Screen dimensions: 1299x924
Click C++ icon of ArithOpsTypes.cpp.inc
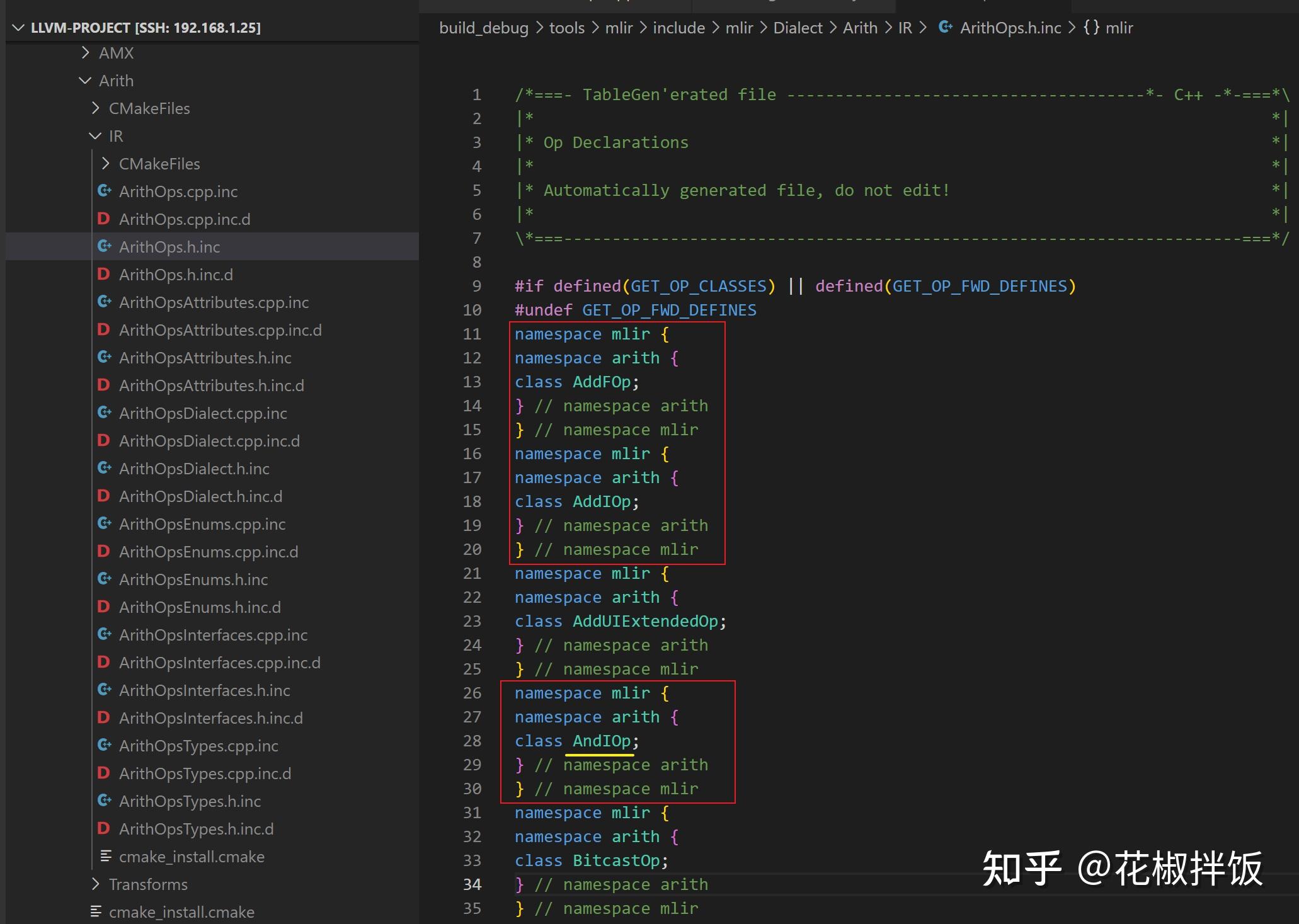tap(105, 745)
